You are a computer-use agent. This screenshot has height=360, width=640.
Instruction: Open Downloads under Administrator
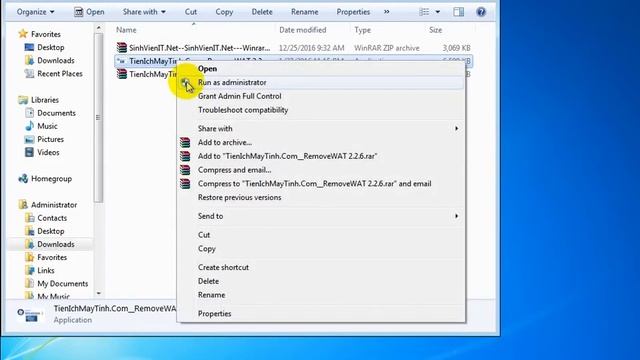point(50,244)
